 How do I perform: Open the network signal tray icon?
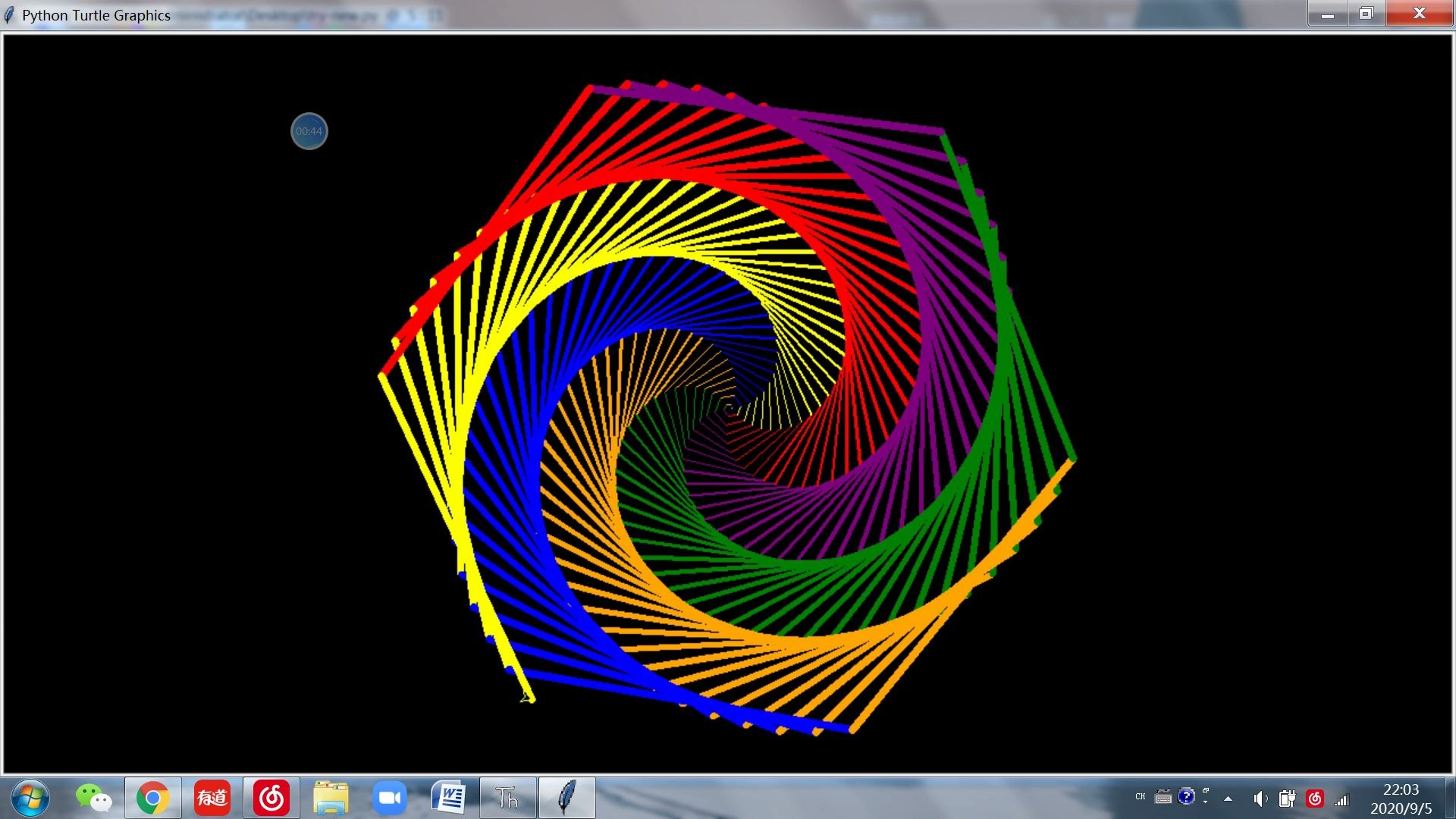click(1341, 799)
